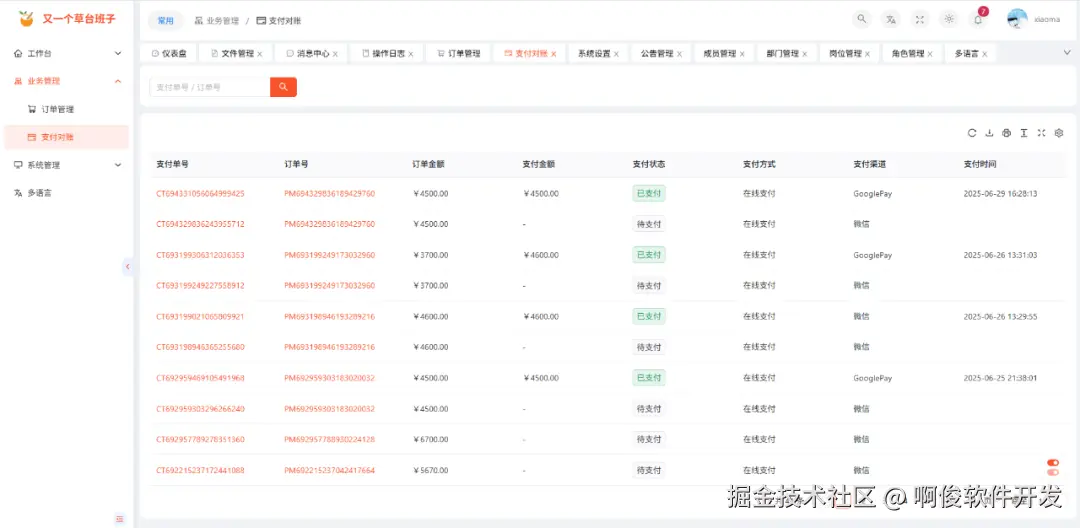Image resolution: width=1080 pixels, height=528 pixels.
Task: Open payment CT692215237172441088
Action: 200,470
